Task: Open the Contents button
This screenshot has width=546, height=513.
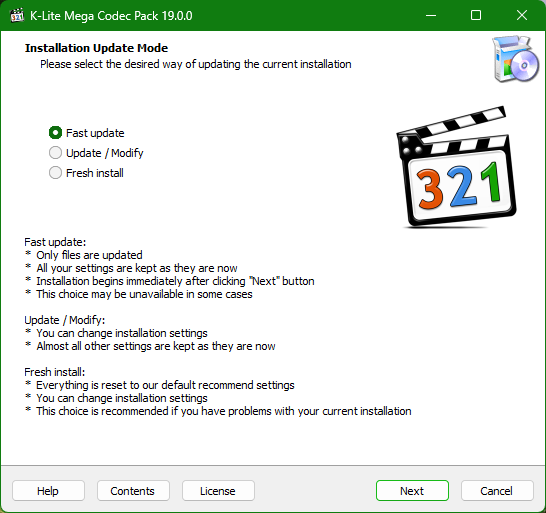Action: coord(133,491)
